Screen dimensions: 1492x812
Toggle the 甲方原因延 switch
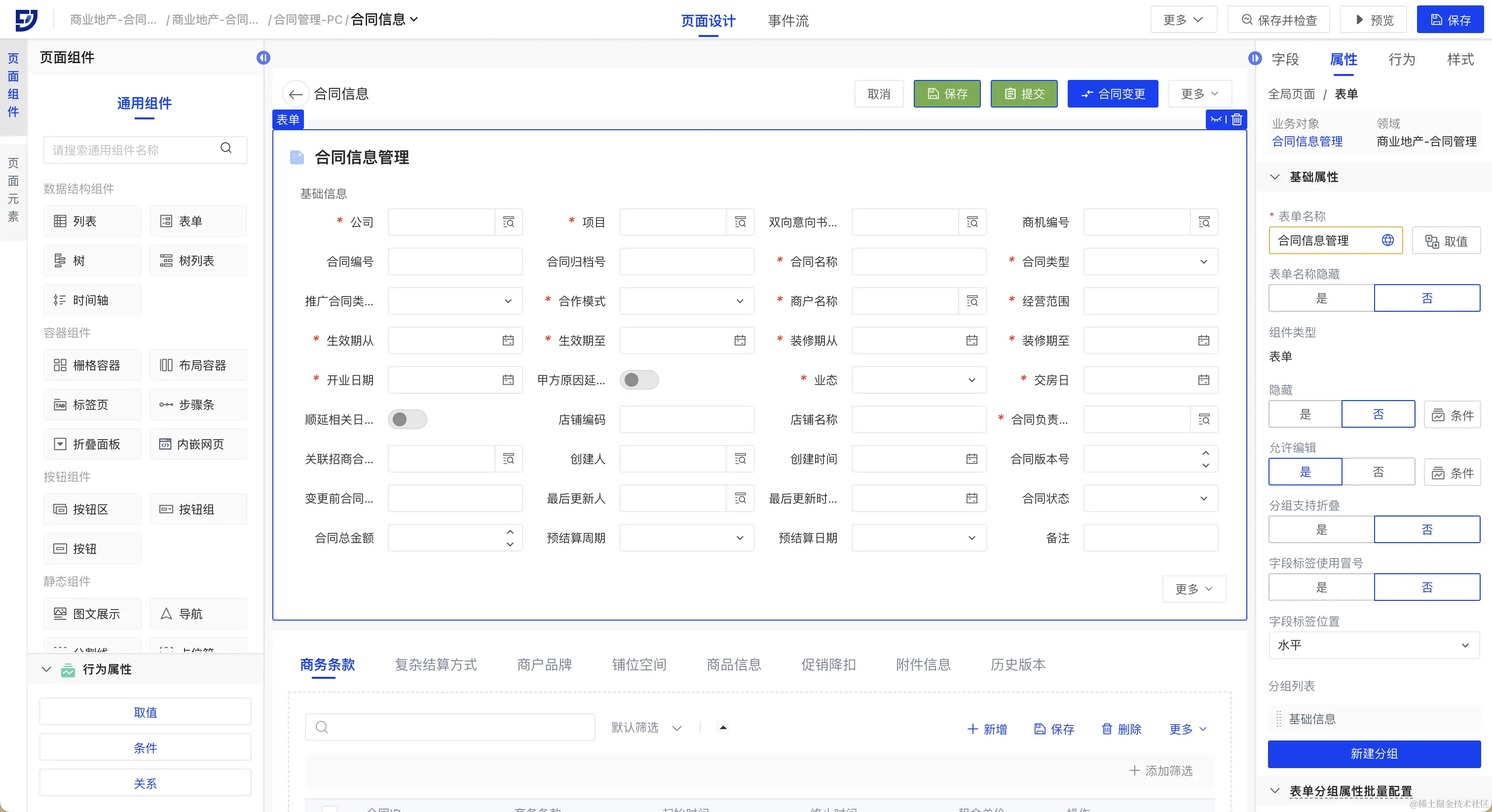(638, 380)
